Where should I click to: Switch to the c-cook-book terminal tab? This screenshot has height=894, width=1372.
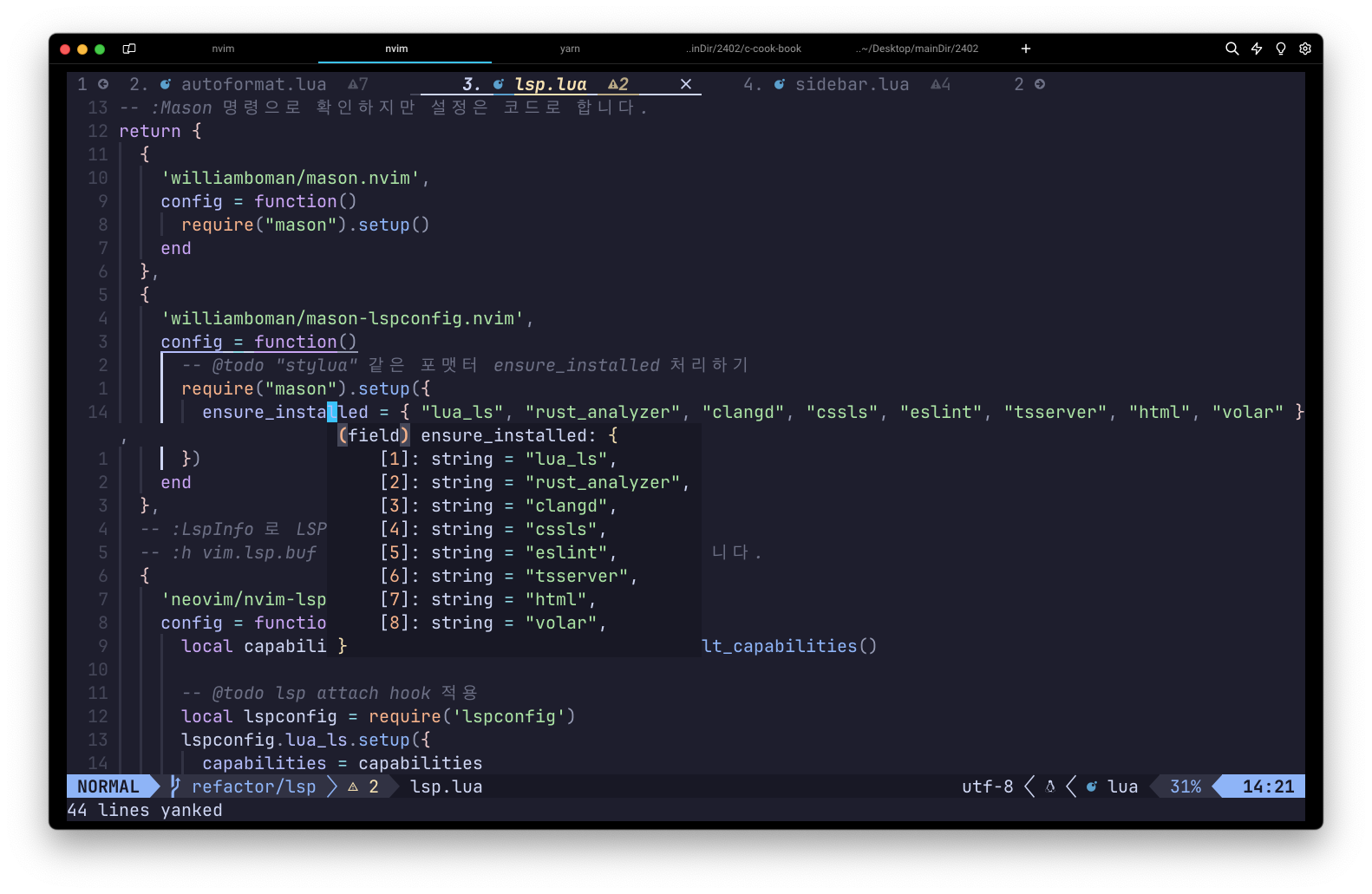(744, 49)
